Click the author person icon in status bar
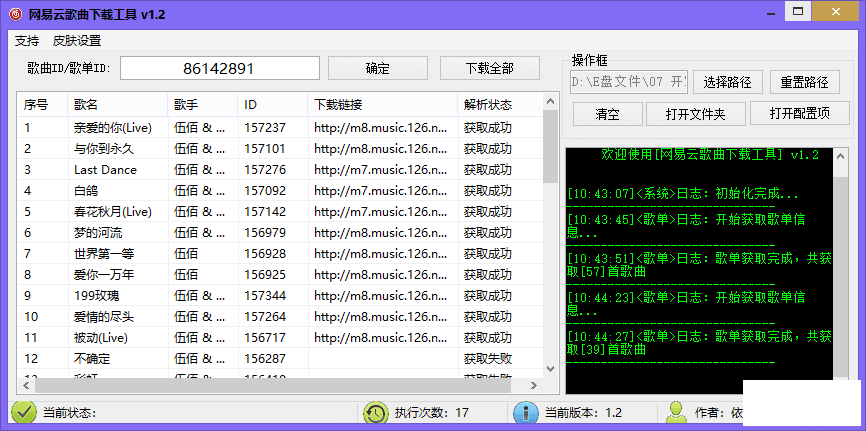 [x=676, y=412]
